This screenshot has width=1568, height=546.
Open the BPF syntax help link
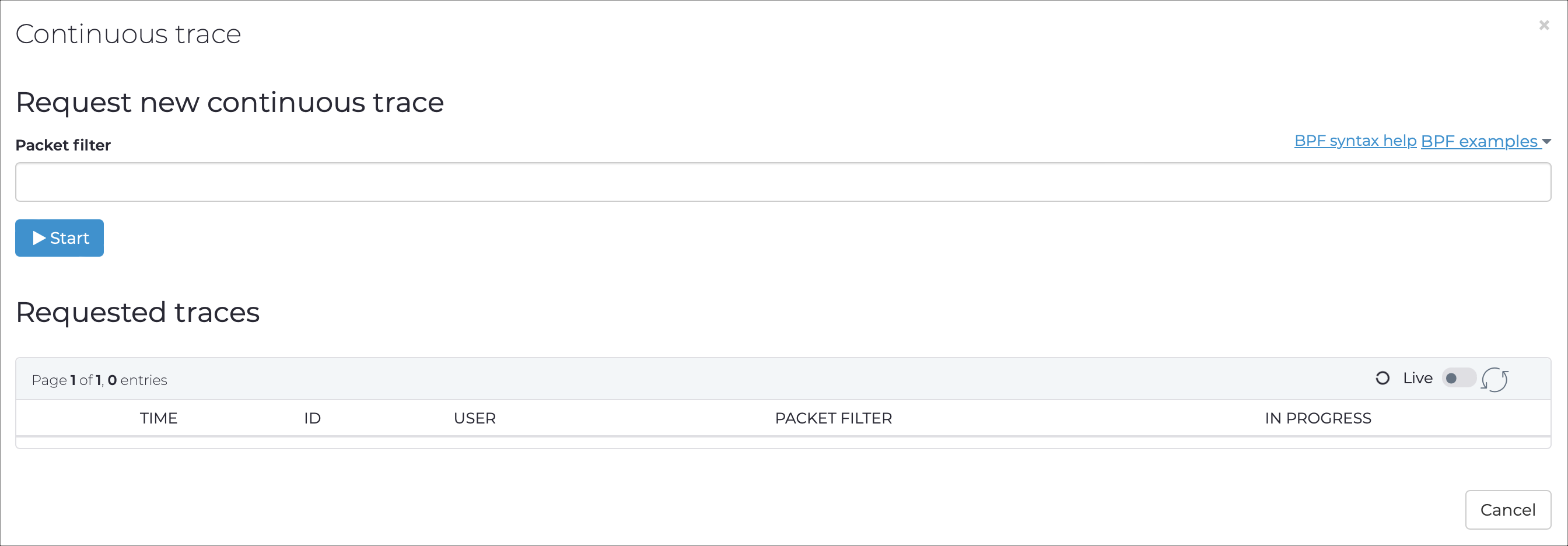tap(1355, 141)
